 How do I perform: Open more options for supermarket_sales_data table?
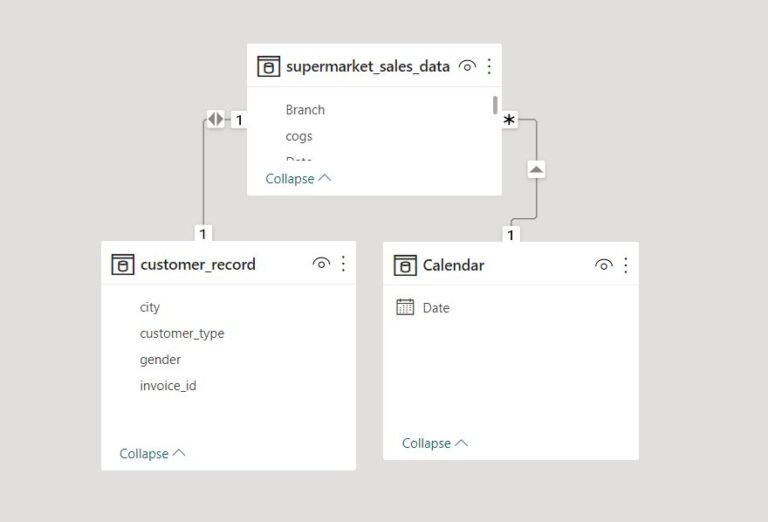489,67
